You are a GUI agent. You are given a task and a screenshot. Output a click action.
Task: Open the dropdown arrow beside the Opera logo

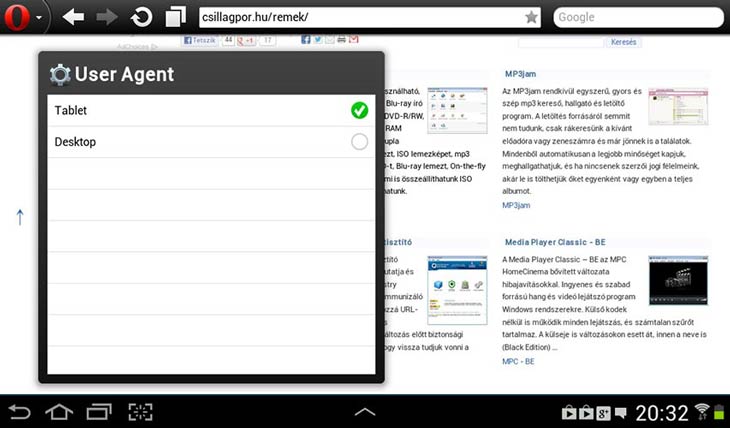click(39, 18)
